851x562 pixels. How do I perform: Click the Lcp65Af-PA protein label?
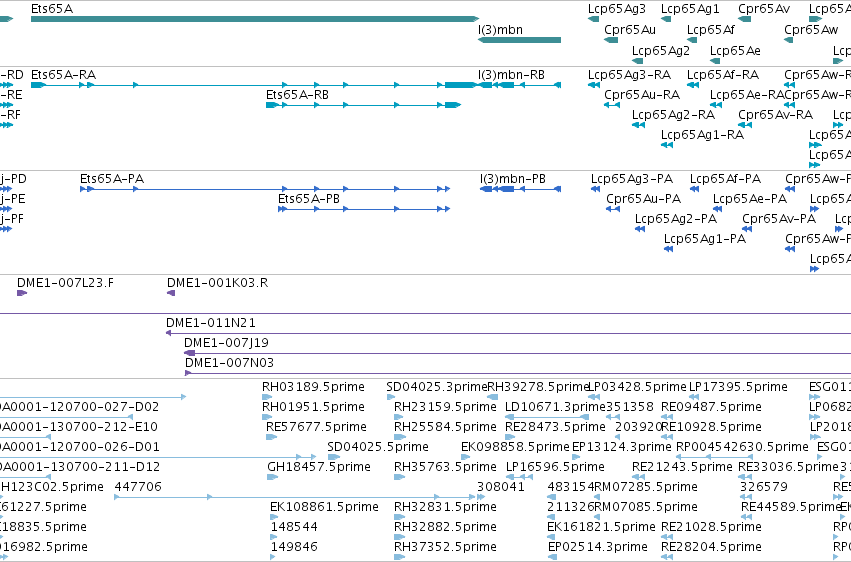(x=725, y=178)
